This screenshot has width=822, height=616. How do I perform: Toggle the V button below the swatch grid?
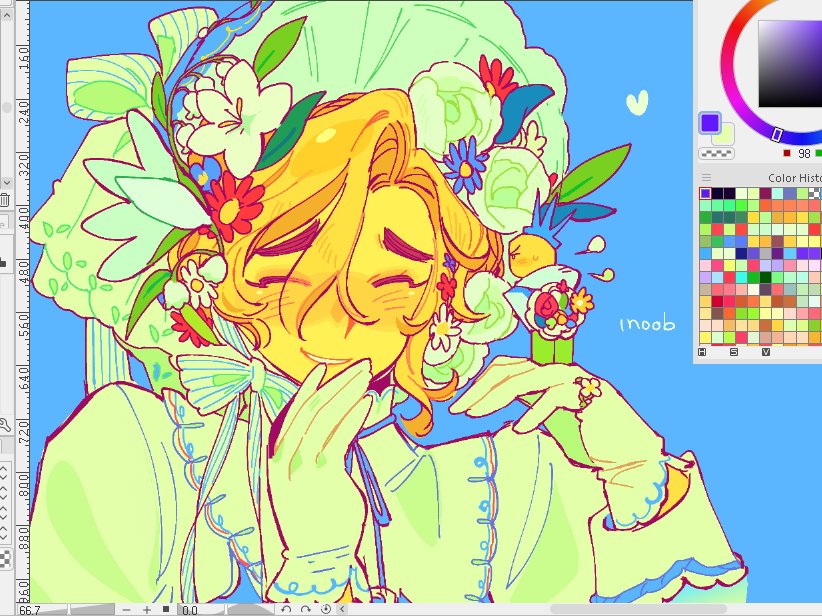click(x=765, y=352)
